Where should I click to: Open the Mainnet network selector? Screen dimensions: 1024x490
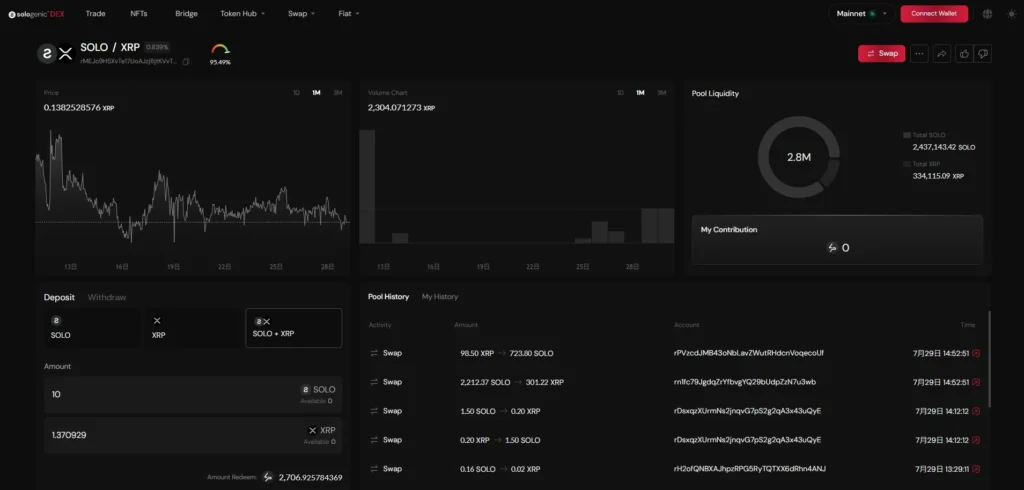point(861,14)
